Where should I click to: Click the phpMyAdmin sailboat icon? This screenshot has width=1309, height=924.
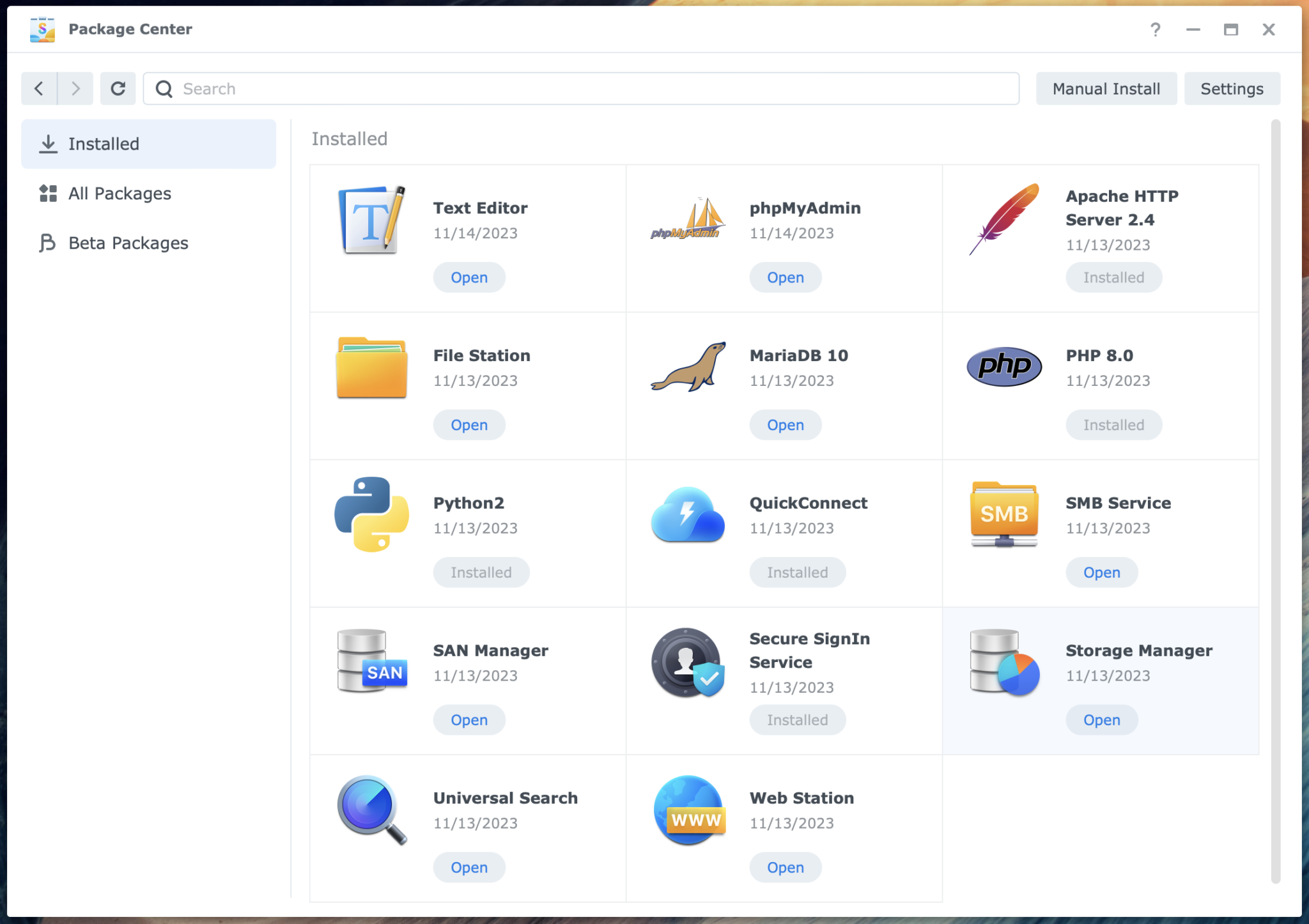[x=687, y=220]
